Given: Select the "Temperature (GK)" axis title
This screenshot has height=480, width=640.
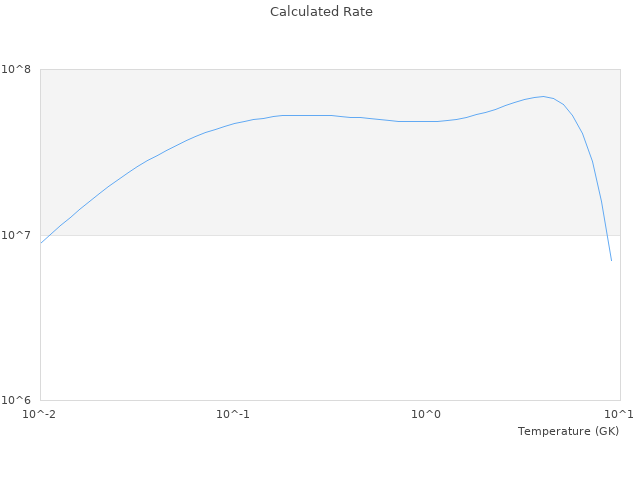Looking at the screenshot, I should click(568, 431).
